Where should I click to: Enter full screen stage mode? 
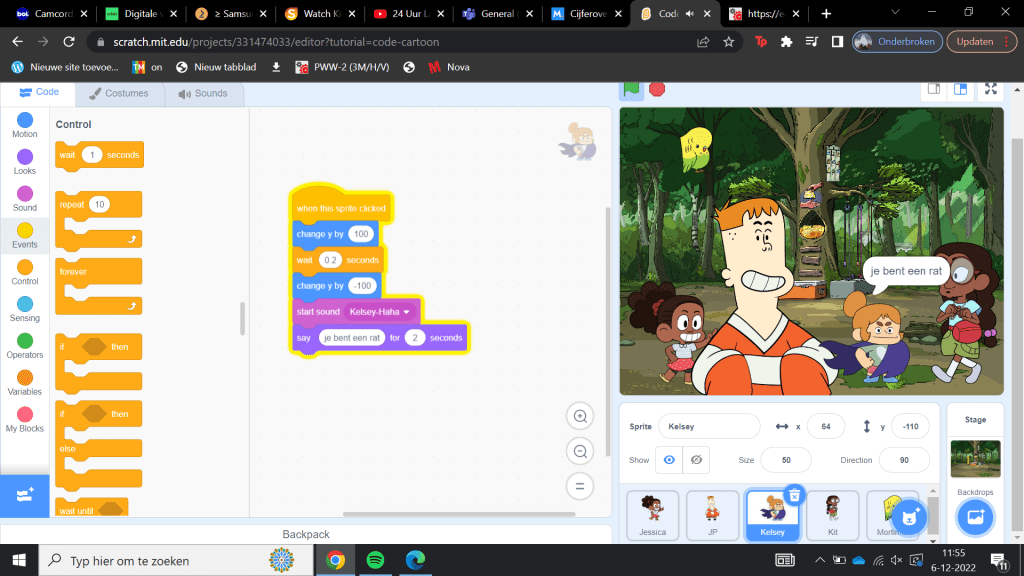click(990, 89)
